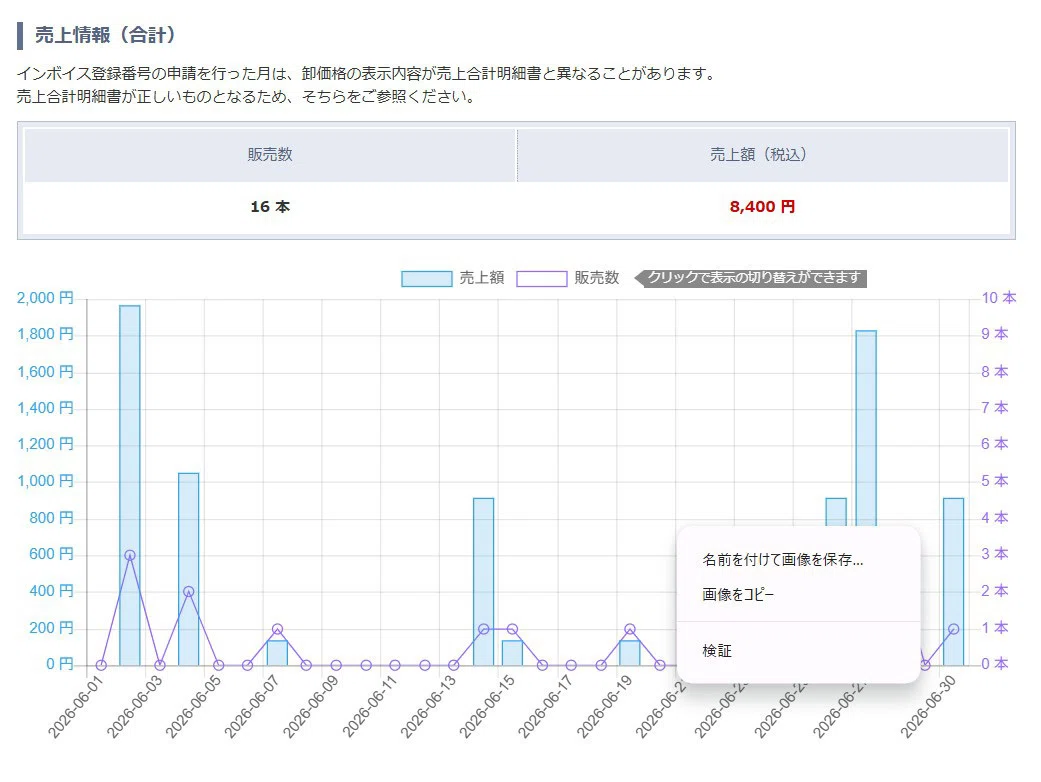This screenshot has height=782, width=1041.
Task: Click the 1 本 data point at 2026-06-30
Action: 954,629
